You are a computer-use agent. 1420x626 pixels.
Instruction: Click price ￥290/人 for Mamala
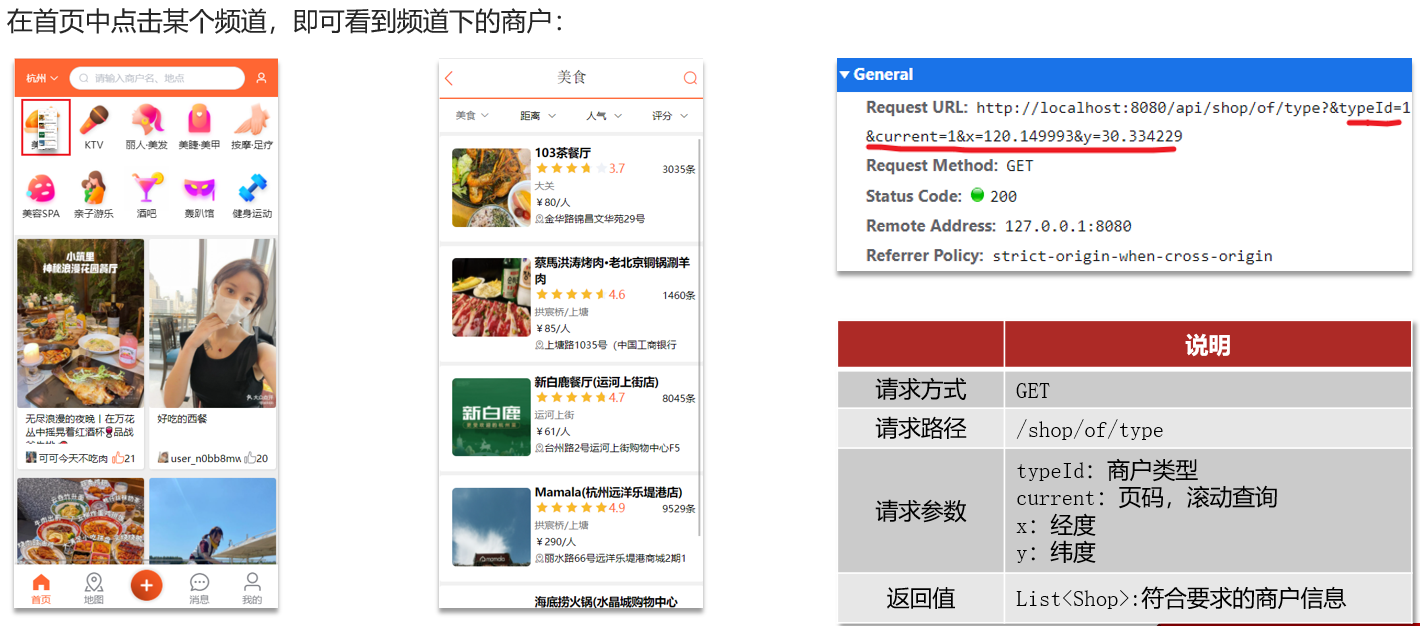point(555,541)
